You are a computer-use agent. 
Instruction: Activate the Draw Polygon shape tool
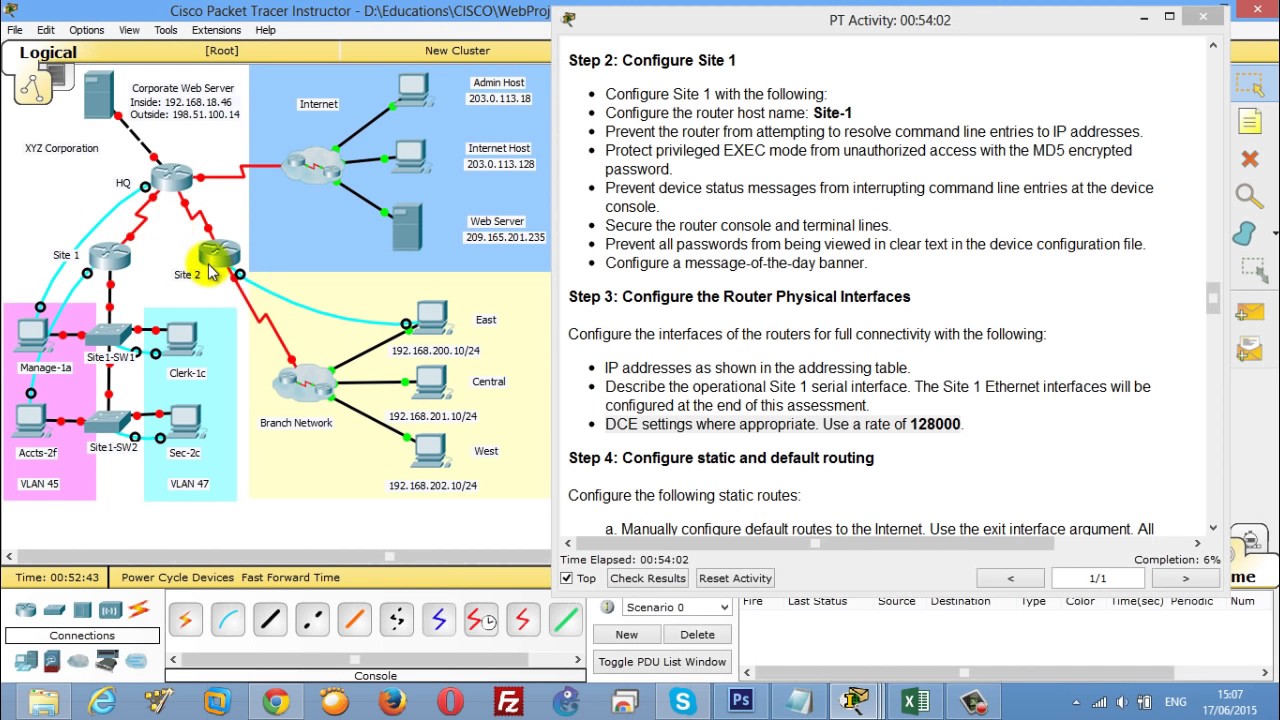pos(1246,234)
